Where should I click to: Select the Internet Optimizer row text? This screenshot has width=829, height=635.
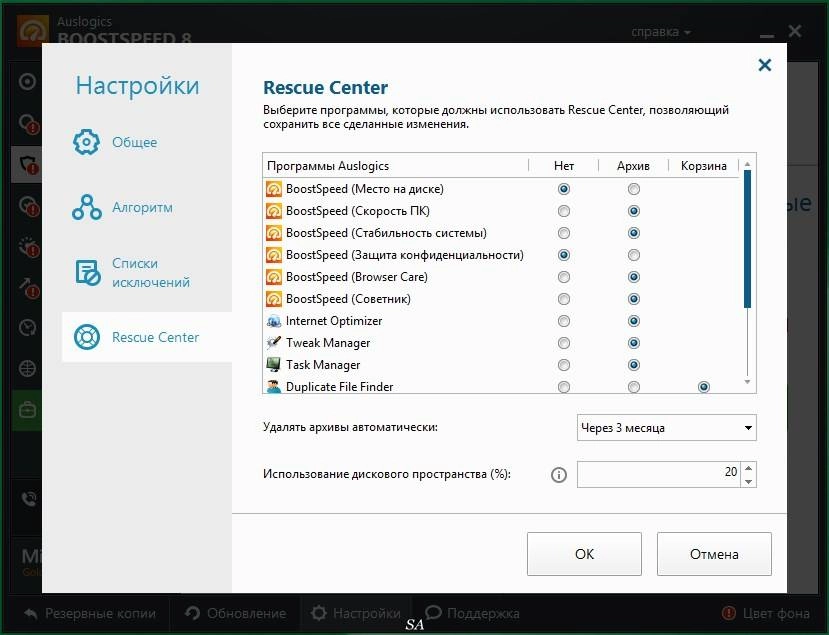coord(334,321)
